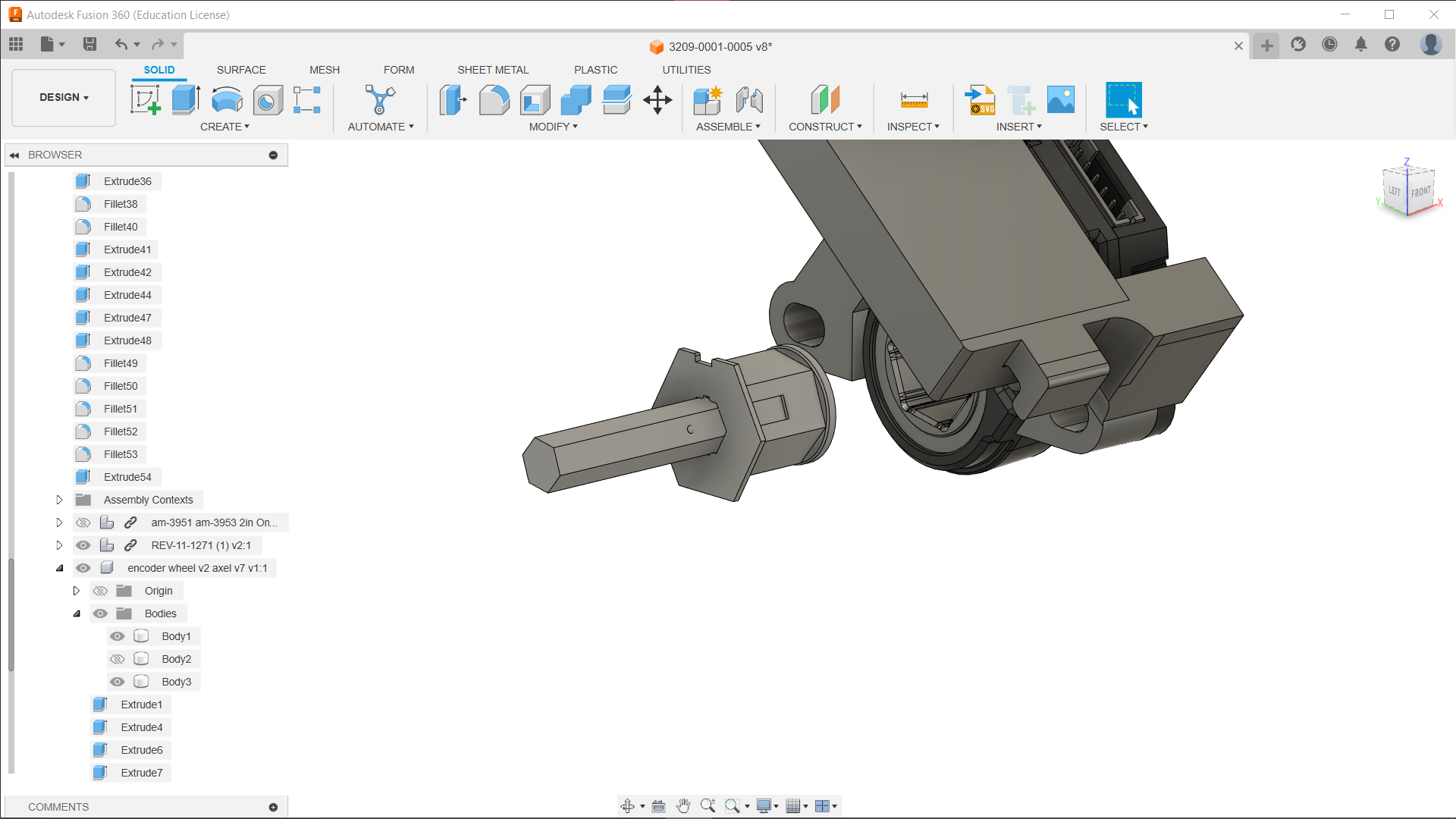The width and height of the screenshot is (1456, 819).
Task: Switch to the SURFACE tab
Action: 241,70
